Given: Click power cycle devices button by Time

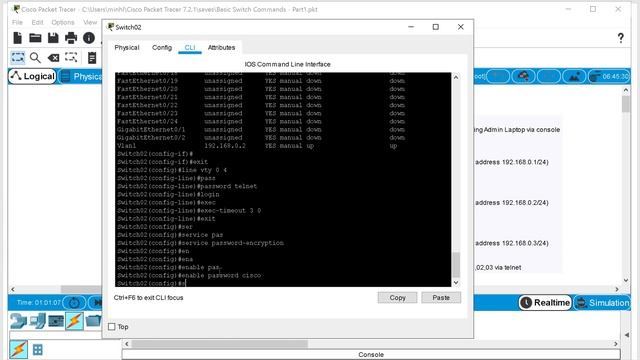Looking at the screenshot, I should click(74, 303).
